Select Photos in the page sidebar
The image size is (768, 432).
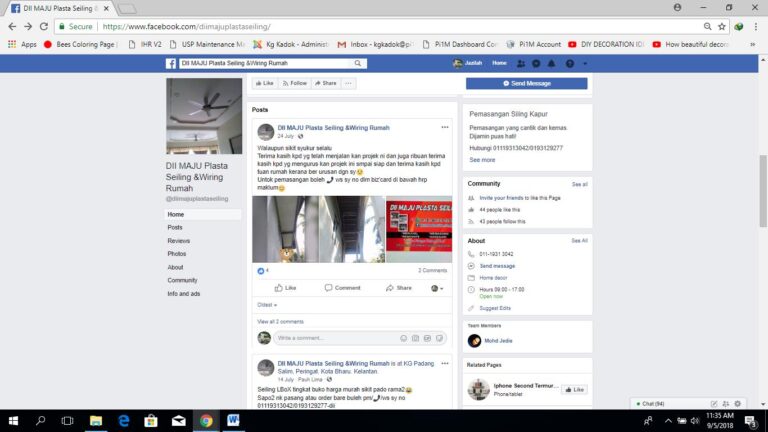pos(176,254)
